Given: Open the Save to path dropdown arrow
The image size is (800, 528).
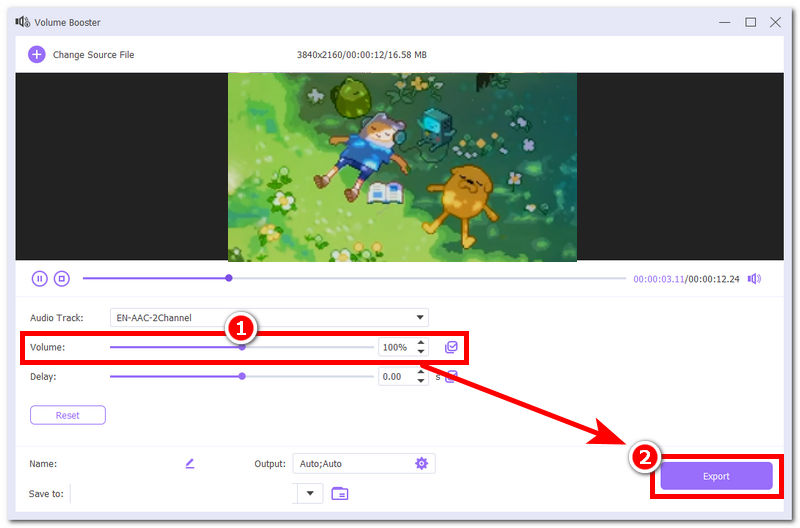Looking at the screenshot, I should pyautogui.click(x=310, y=493).
